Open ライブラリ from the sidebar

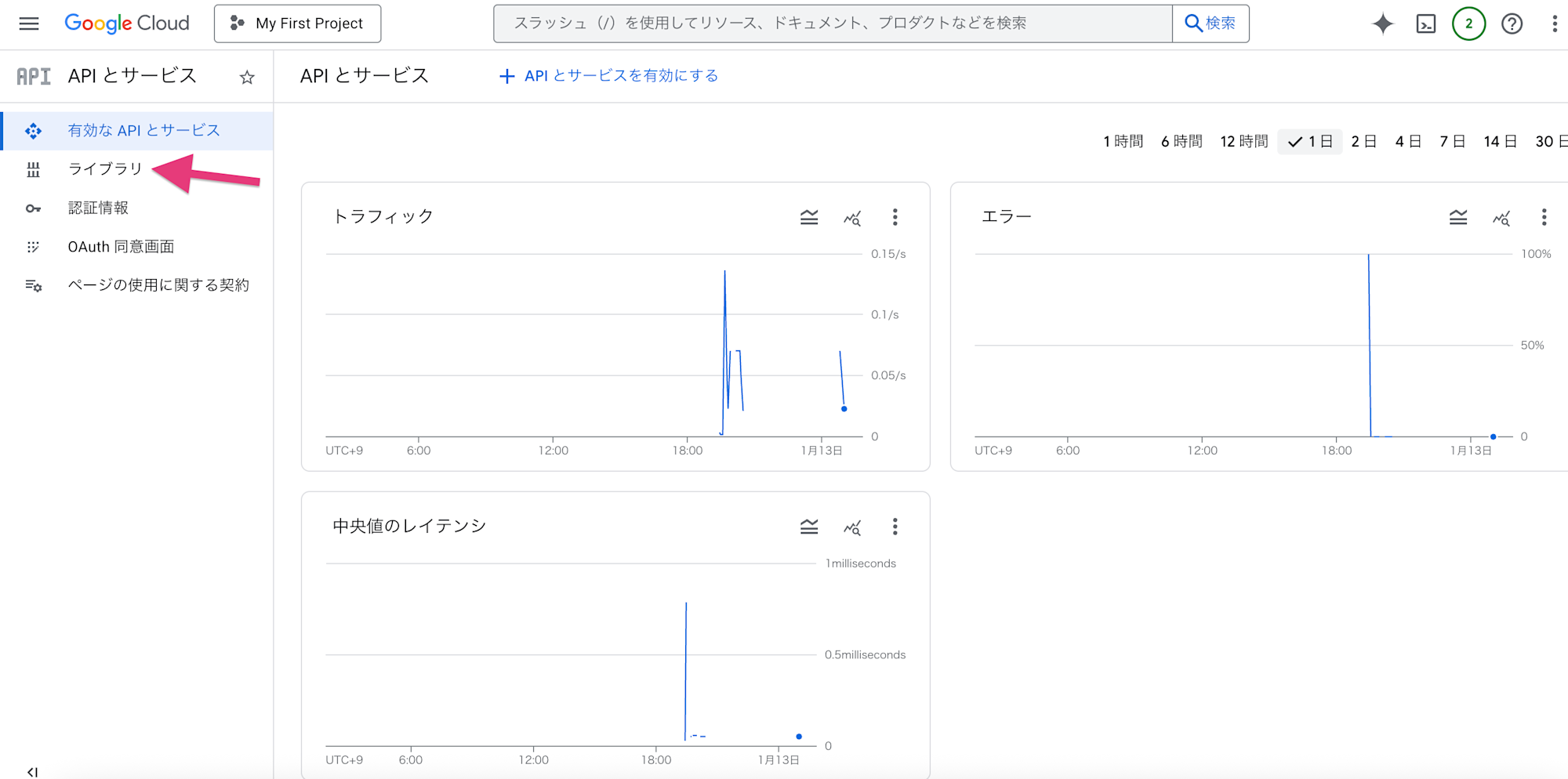click(105, 168)
